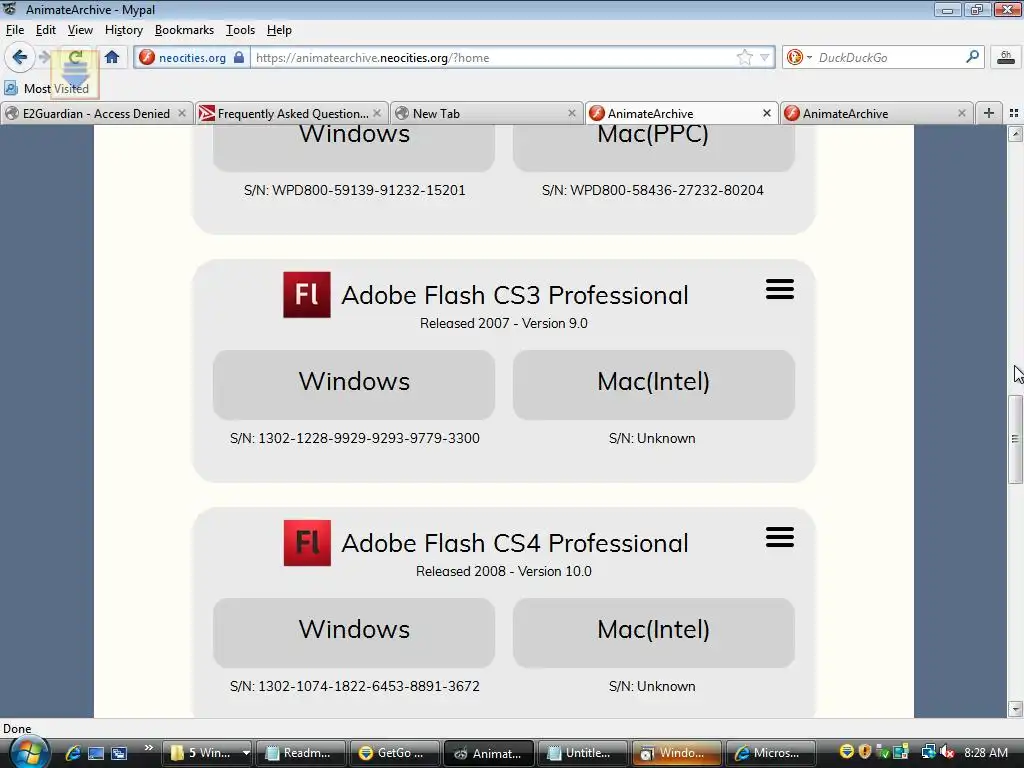Close the Frequently Asked Questions tab
Image resolution: width=1024 pixels, height=768 pixels.
(x=377, y=114)
